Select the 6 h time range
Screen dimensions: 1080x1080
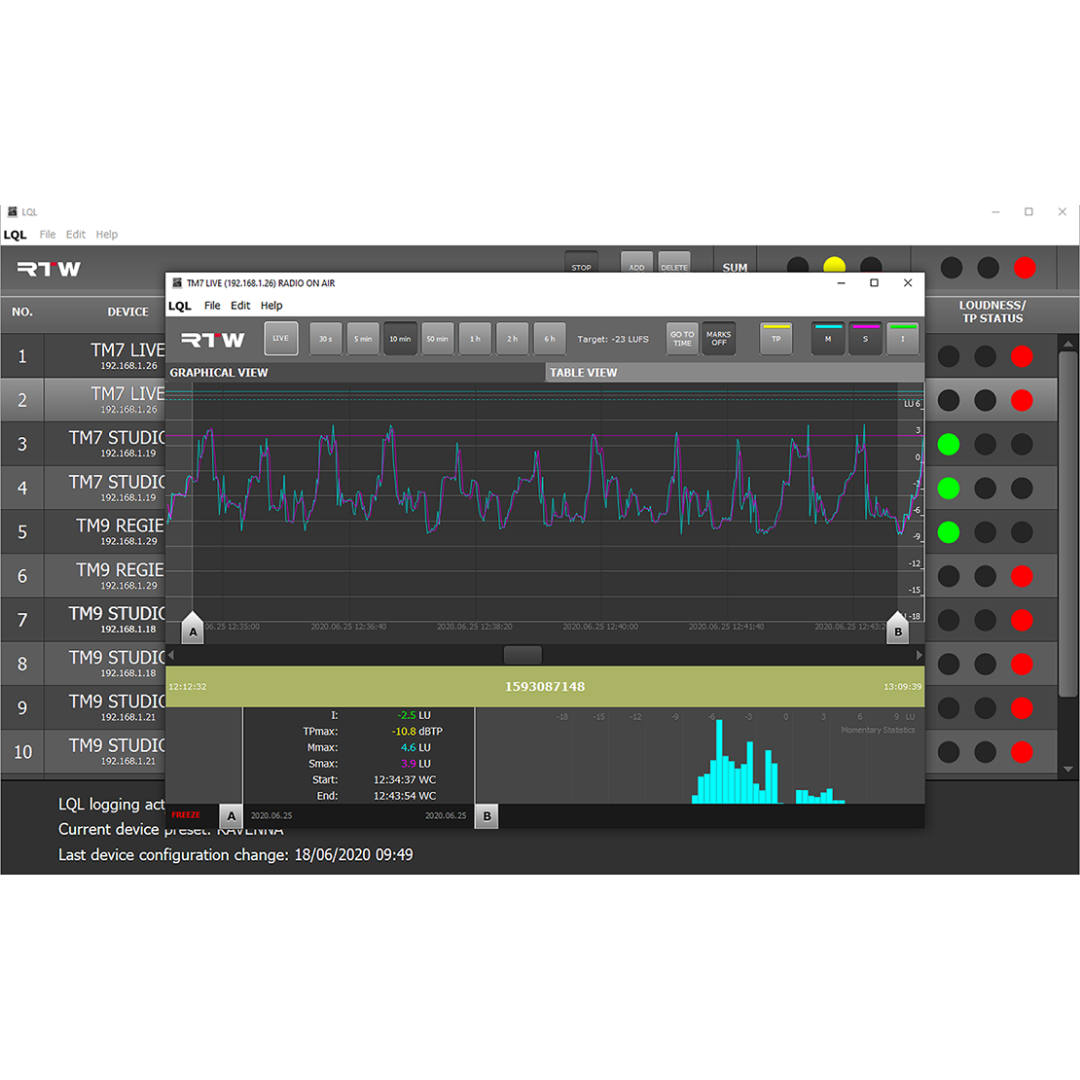pyautogui.click(x=549, y=339)
